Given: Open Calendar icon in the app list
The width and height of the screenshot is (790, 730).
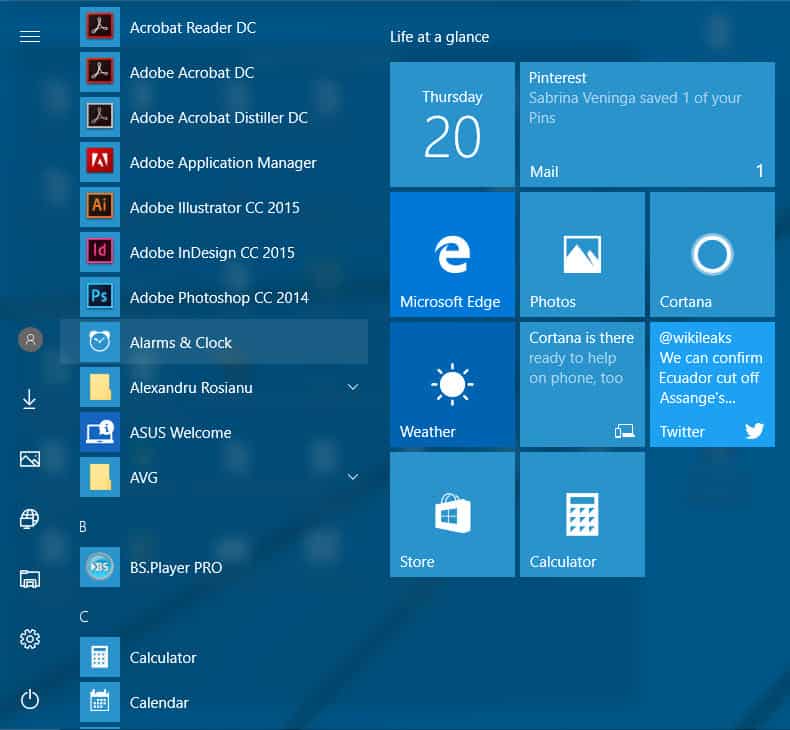Looking at the screenshot, I should point(100,702).
